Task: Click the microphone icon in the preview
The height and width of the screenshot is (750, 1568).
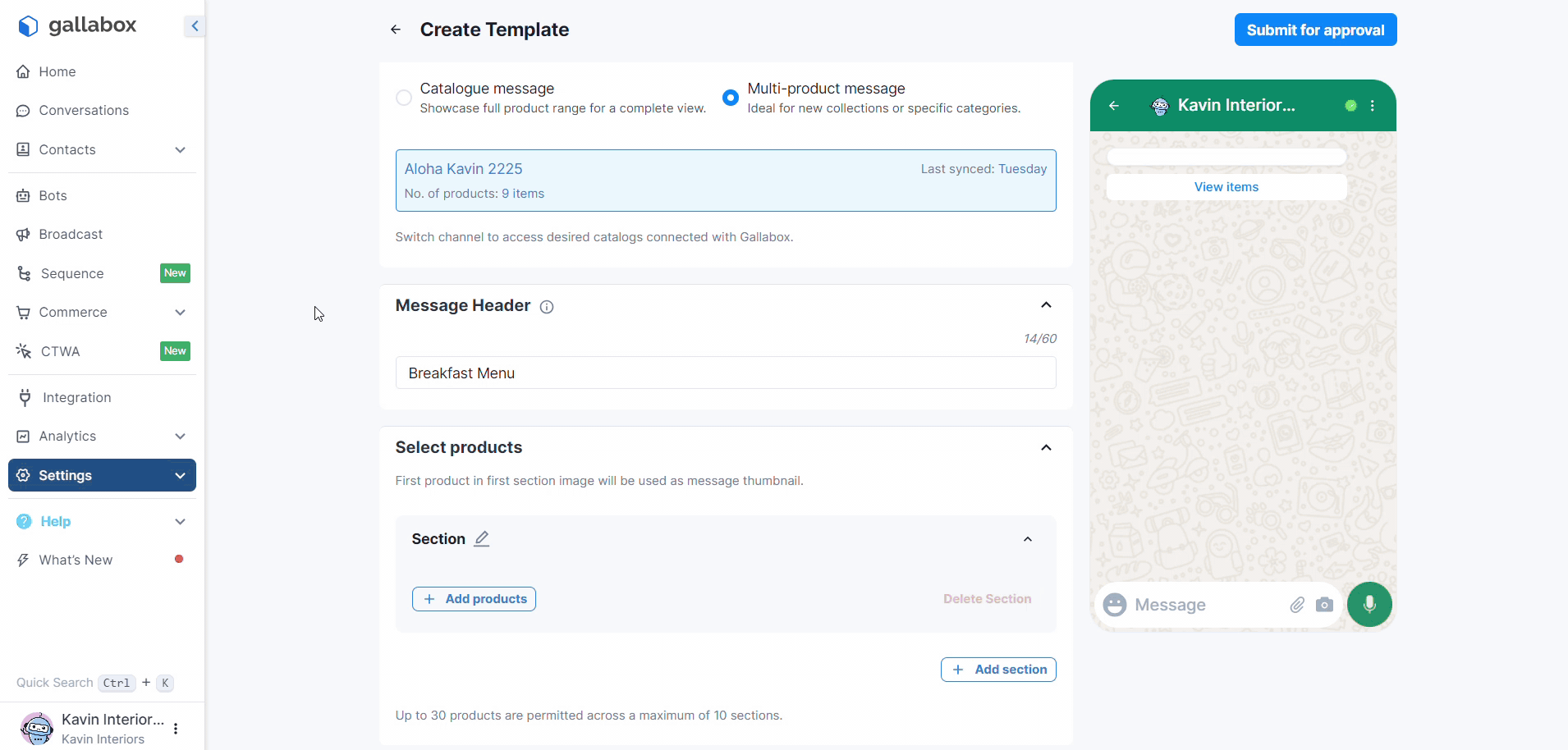Action: pos(1369,605)
